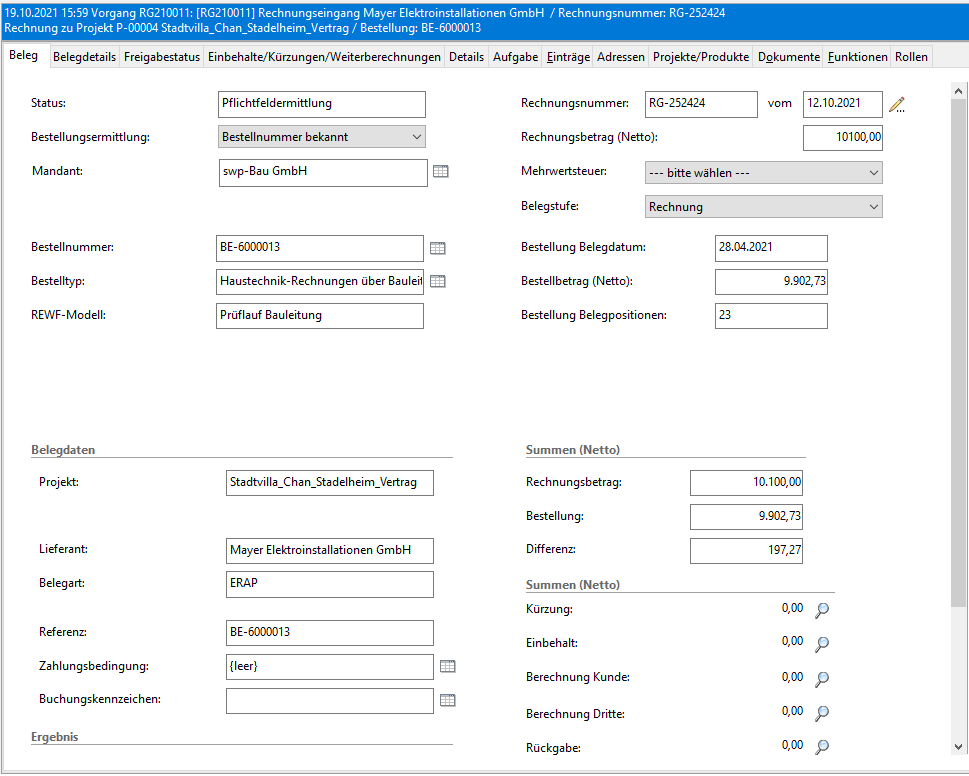
Task: Click the scrollbar down arrow
Action: click(958, 747)
